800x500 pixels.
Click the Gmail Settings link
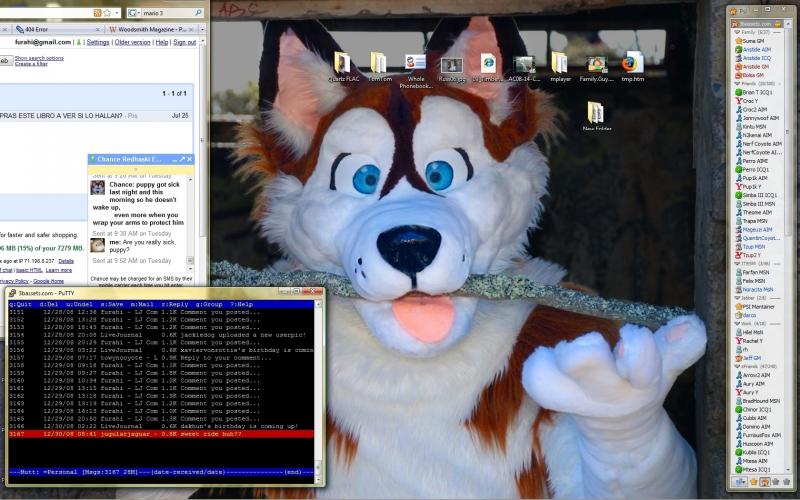pyautogui.click(x=97, y=43)
